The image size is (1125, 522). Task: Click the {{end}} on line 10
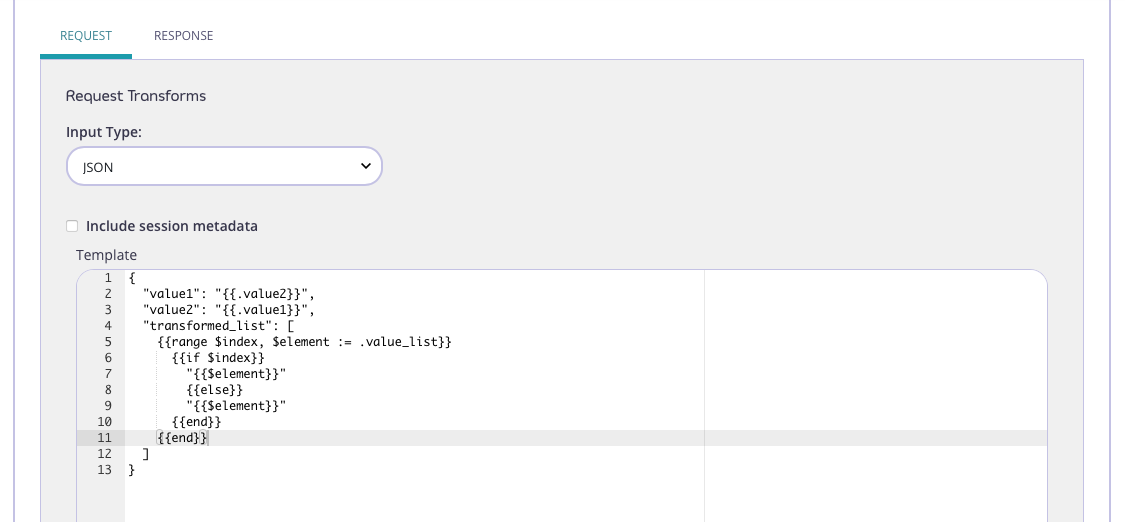point(196,422)
